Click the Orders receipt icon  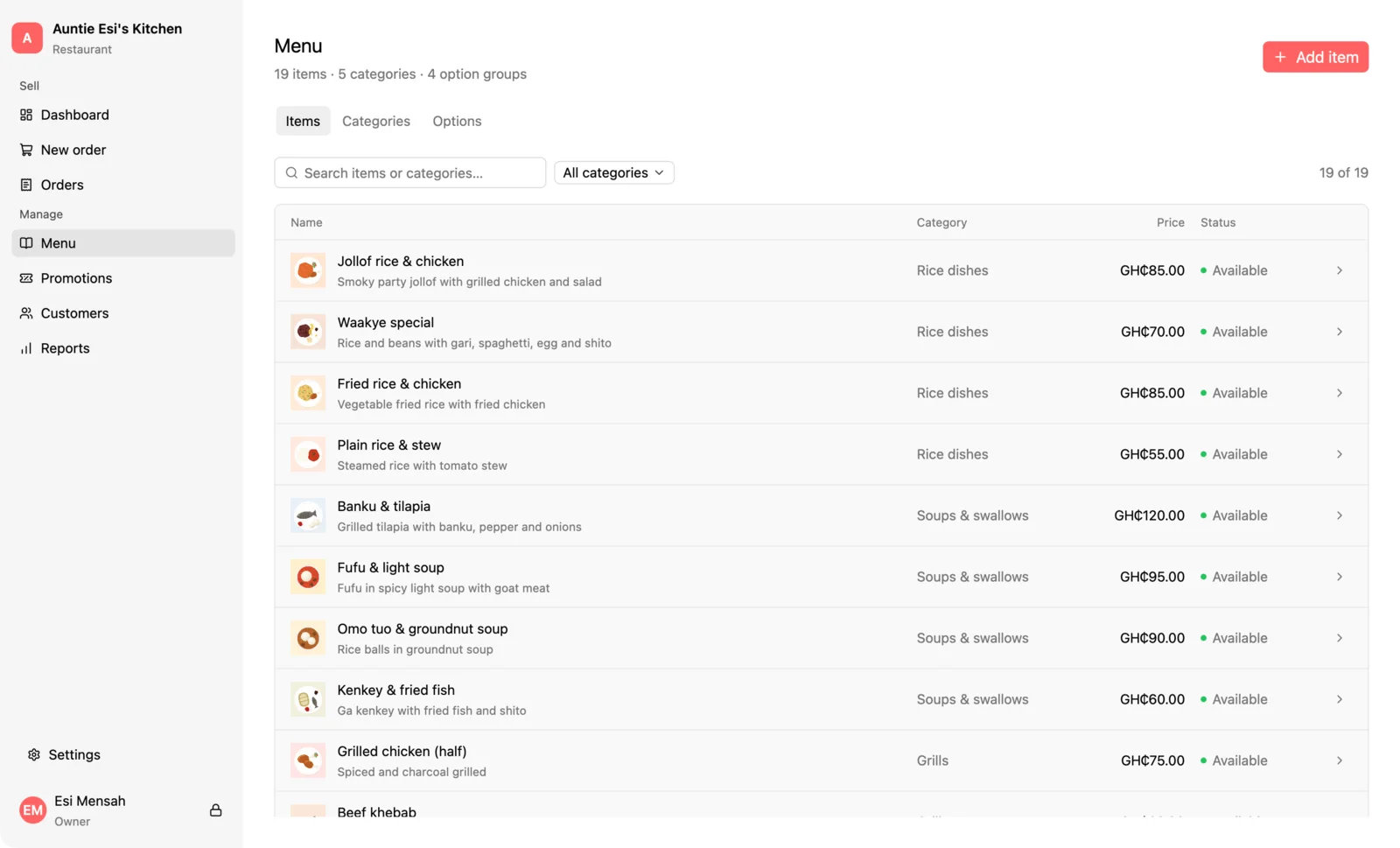(26, 185)
